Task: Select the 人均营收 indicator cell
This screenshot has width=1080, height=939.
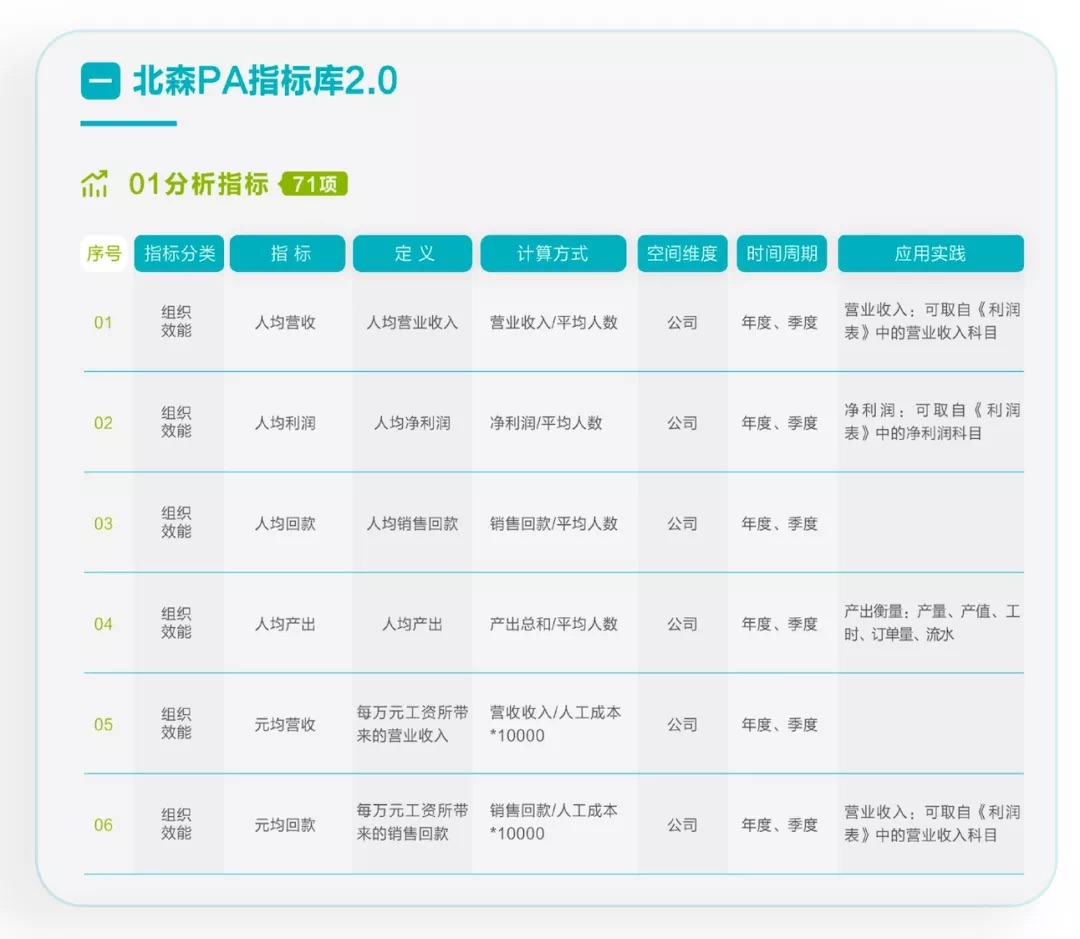Action: (x=287, y=323)
